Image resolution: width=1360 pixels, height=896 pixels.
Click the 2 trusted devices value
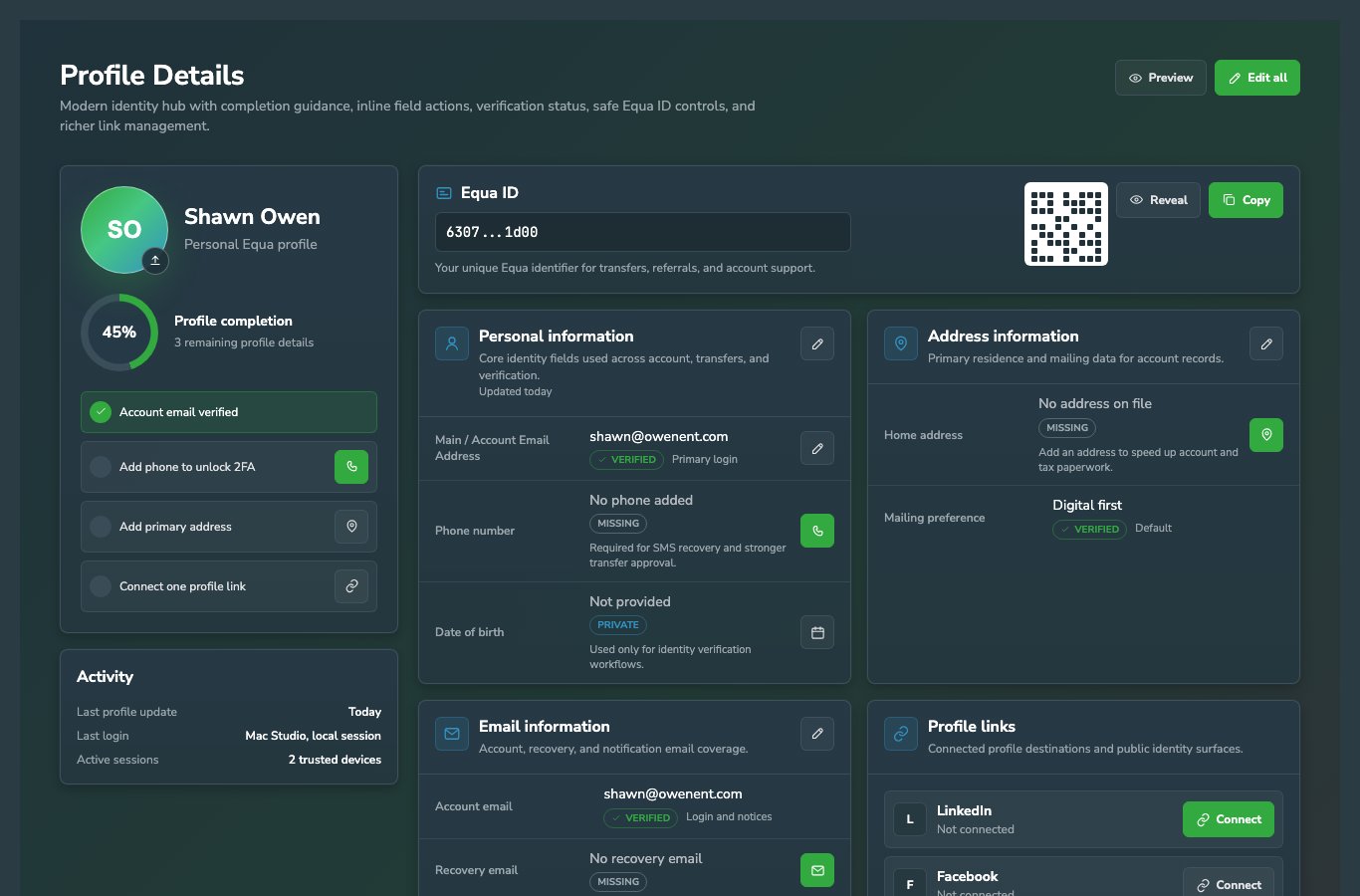click(x=335, y=760)
